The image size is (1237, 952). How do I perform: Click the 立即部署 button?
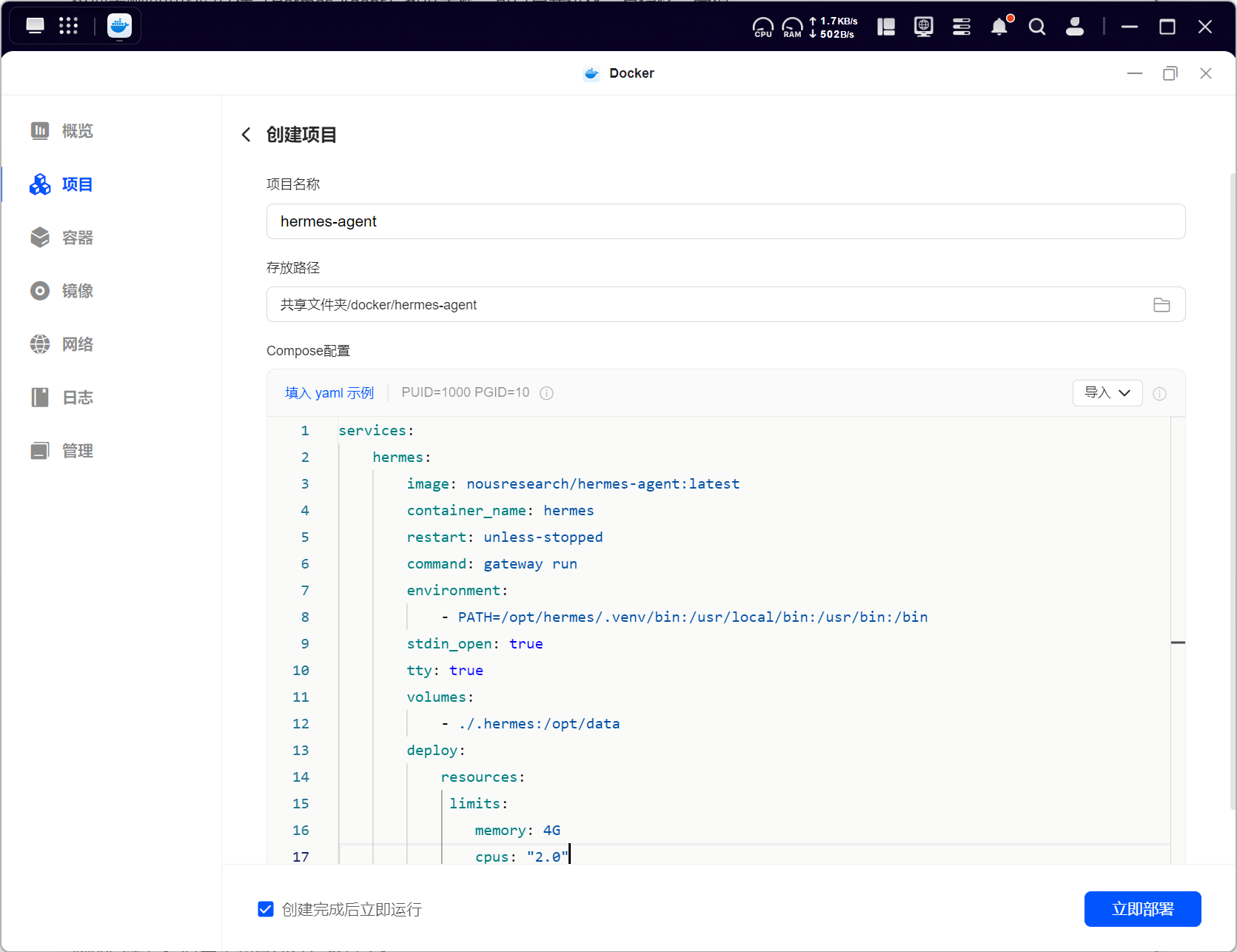pos(1142,909)
